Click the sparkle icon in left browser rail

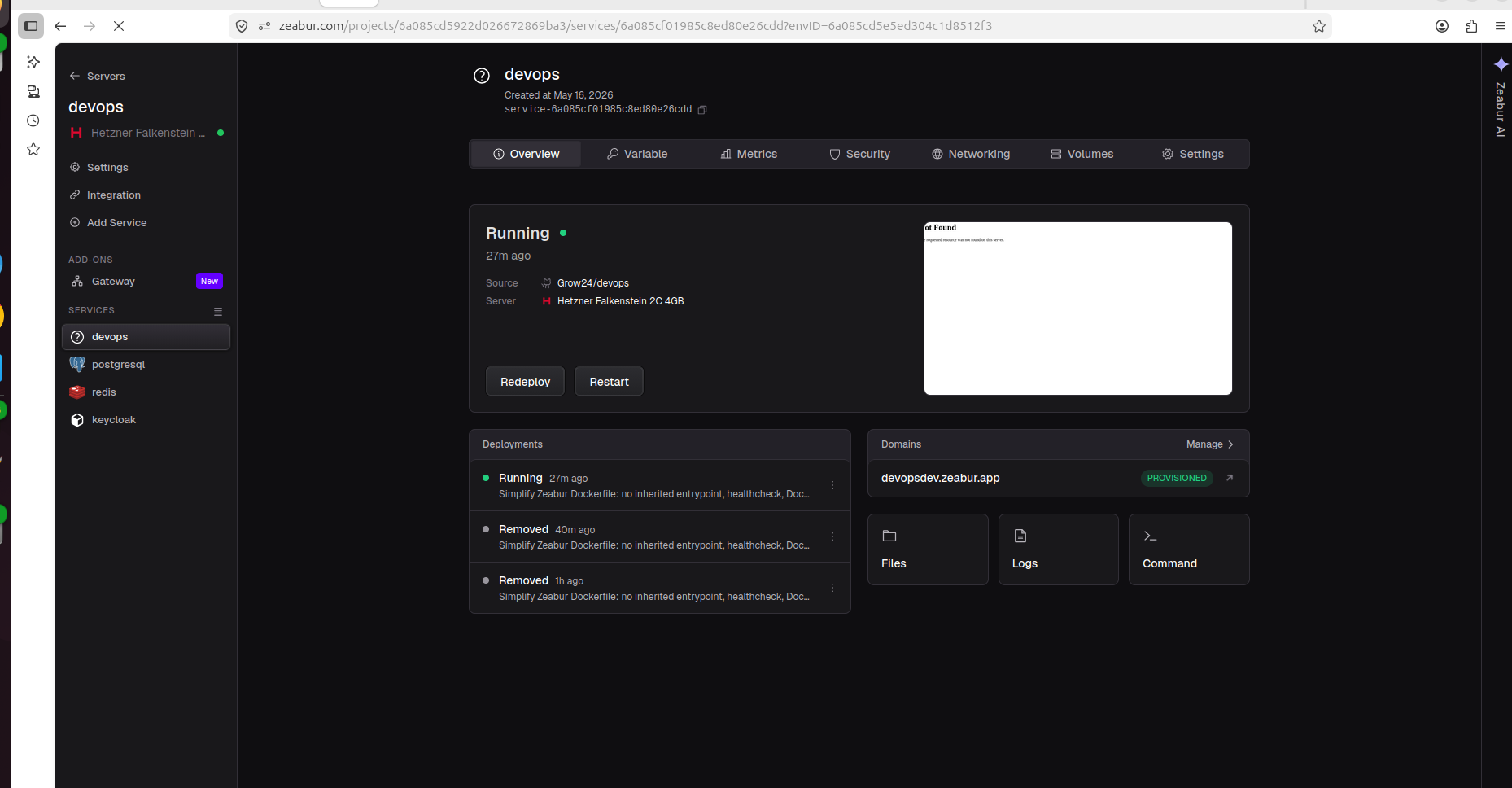33,62
